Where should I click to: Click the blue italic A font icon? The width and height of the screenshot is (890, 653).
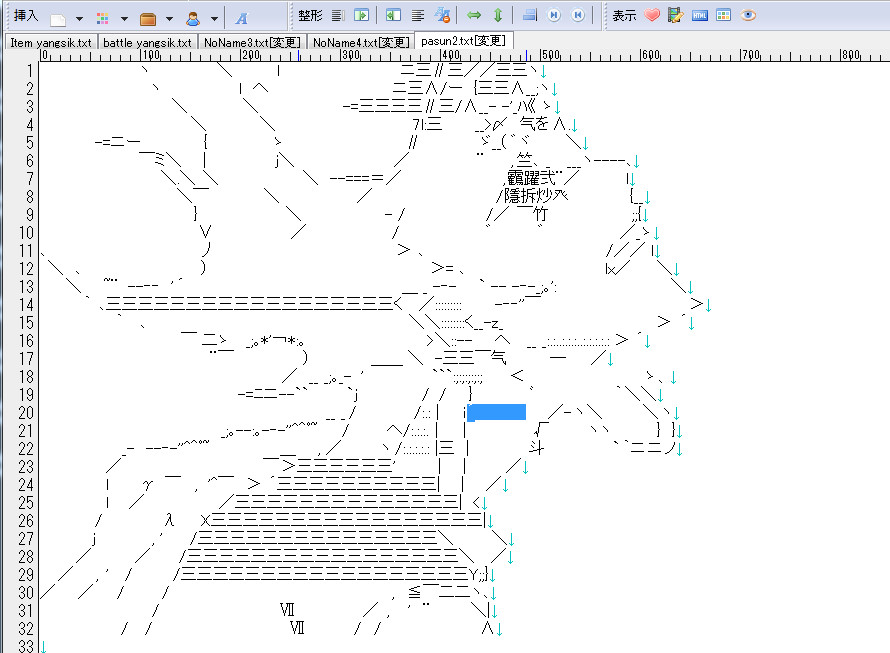pyautogui.click(x=241, y=17)
